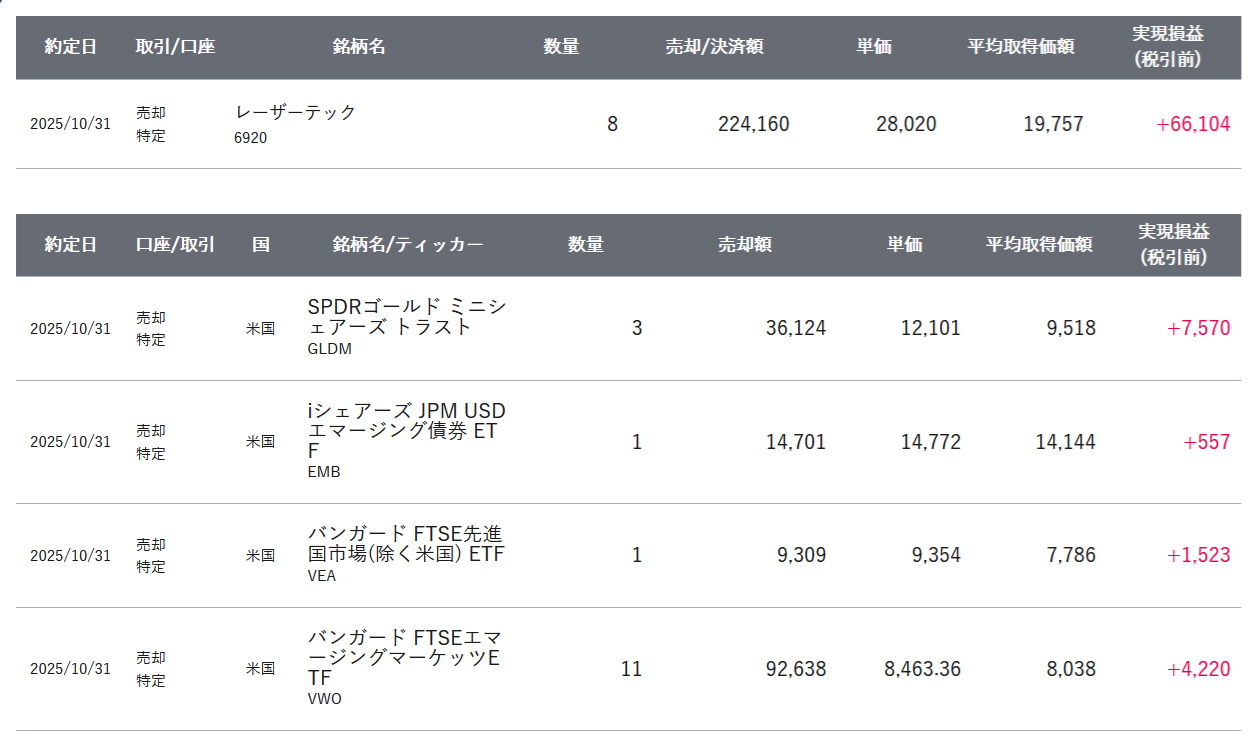
Task: Select the 8,463.36 unit price cell
Action: [x=922, y=669]
